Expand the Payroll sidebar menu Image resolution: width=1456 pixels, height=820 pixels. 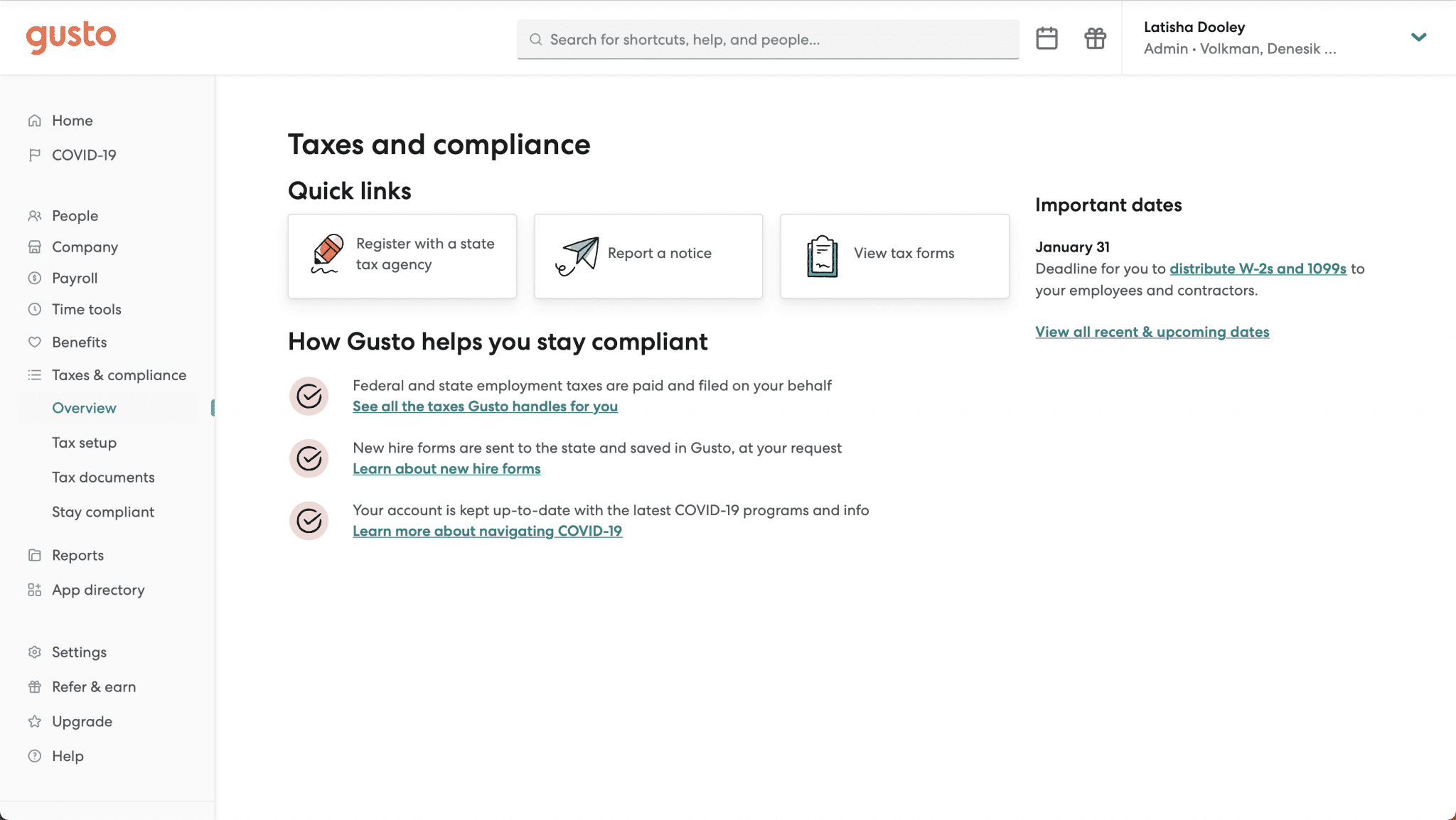(75, 279)
